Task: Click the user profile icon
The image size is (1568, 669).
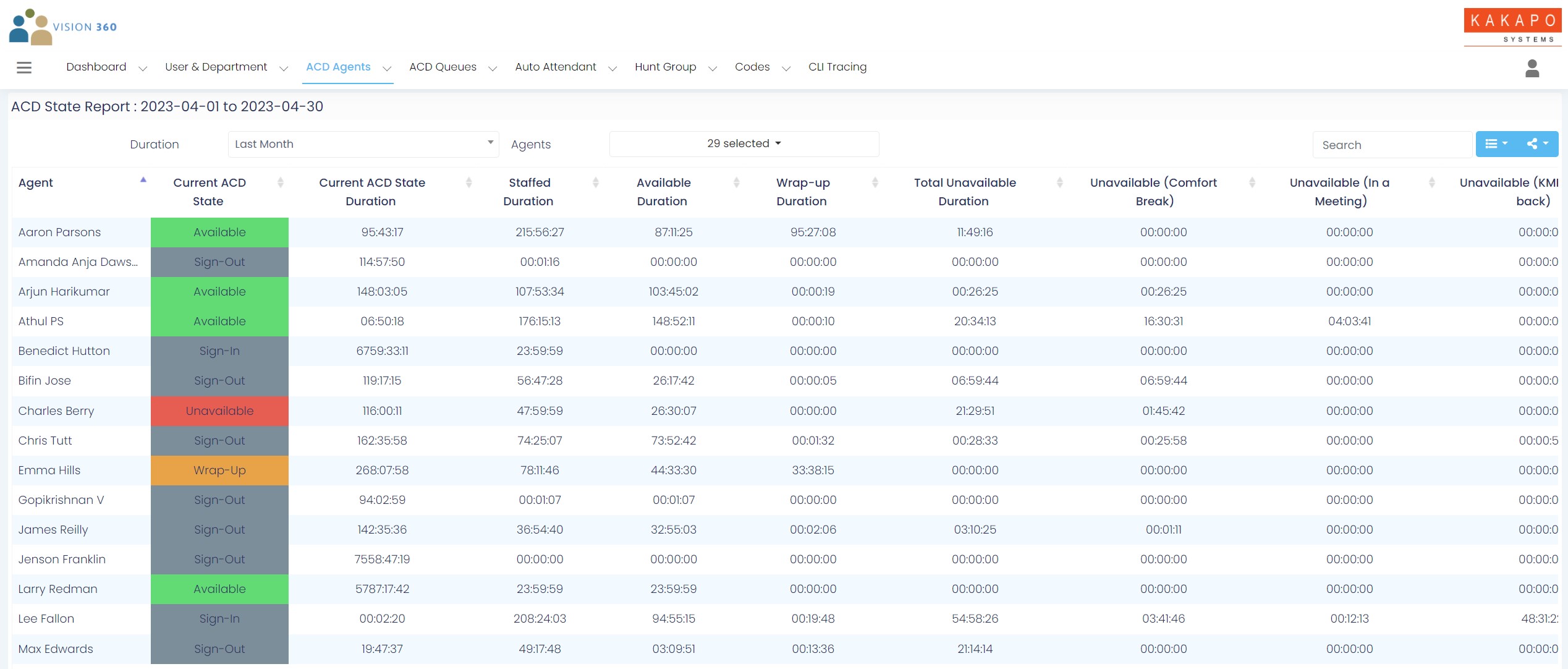Action: (x=1532, y=68)
